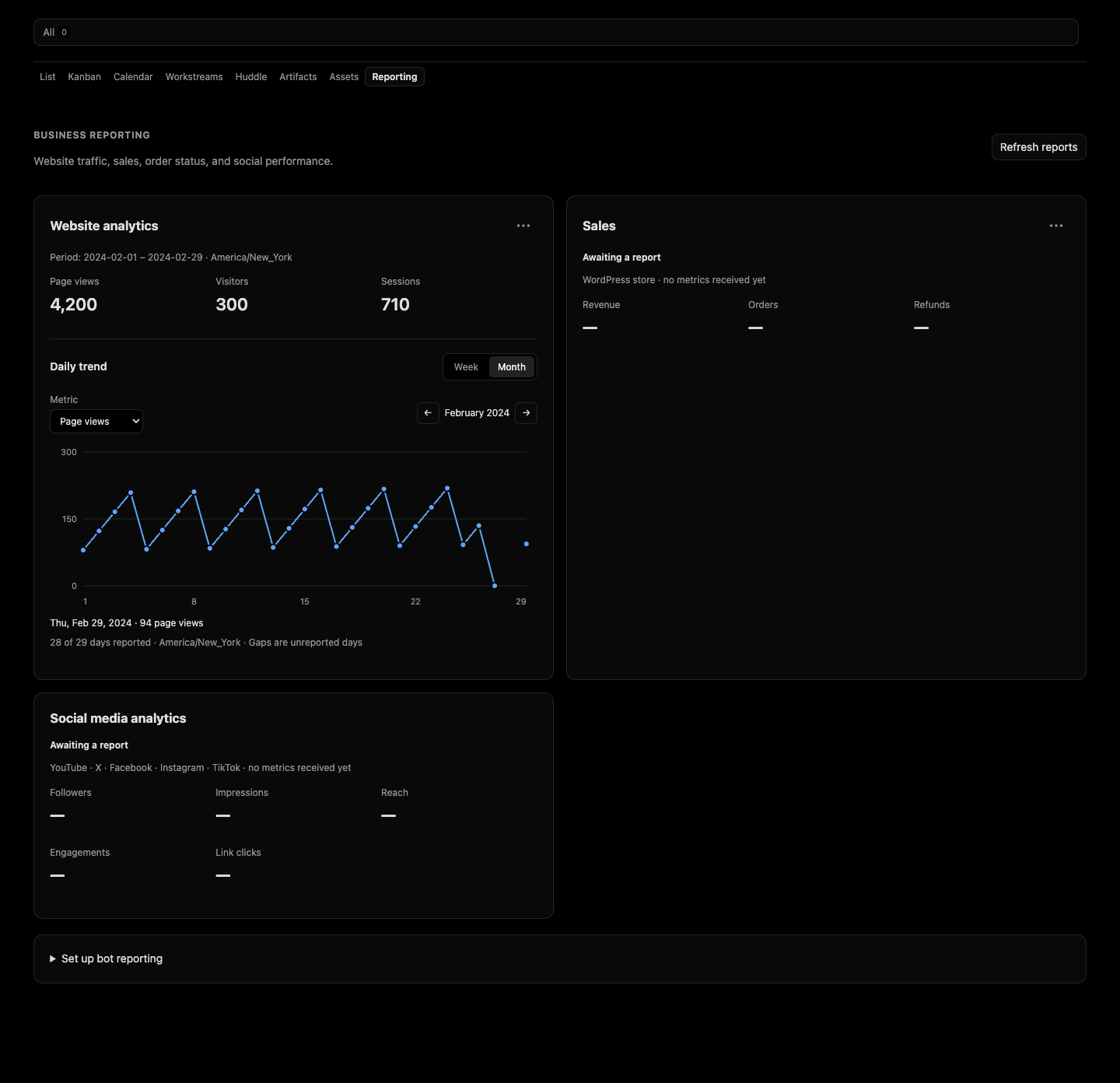Open Website analytics more options menu
The image size is (1120, 1083).
point(523,226)
